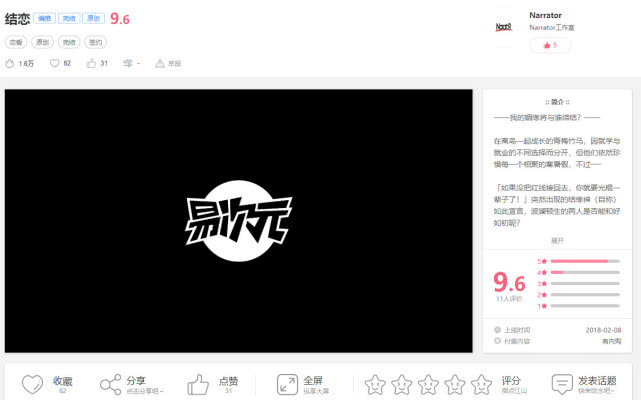
Task: Rate two stars in the bottom bar
Action: (x=401, y=384)
